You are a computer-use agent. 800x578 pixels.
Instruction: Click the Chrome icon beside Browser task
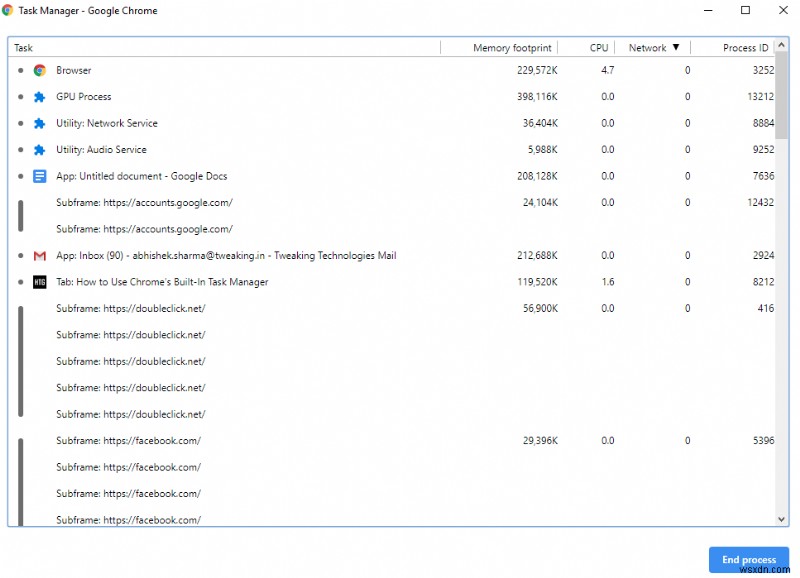pos(40,70)
